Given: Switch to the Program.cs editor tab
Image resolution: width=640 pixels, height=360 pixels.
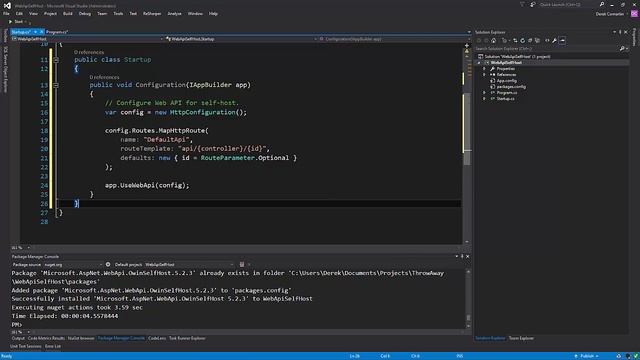Looking at the screenshot, I should [x=57, y=32].
